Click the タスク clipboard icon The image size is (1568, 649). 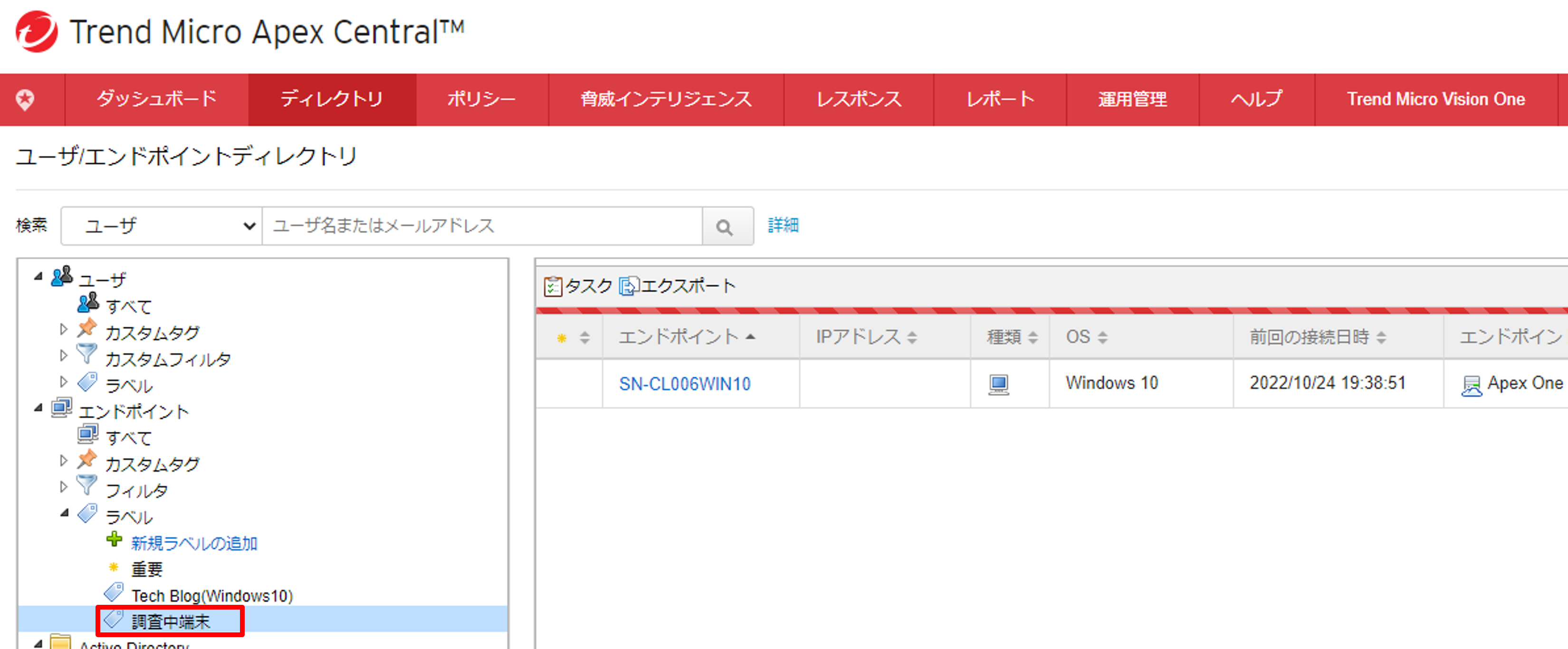[552, 286]
